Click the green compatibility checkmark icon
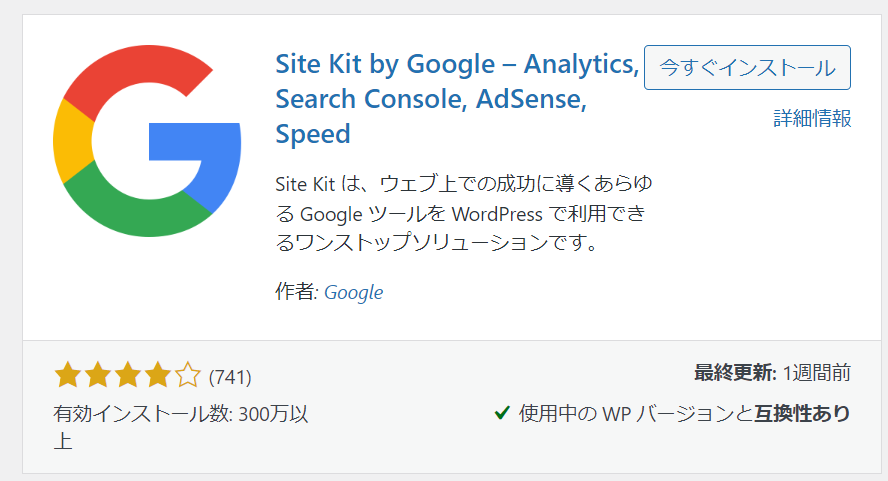The image size is (888, 481). coord(503,412)
